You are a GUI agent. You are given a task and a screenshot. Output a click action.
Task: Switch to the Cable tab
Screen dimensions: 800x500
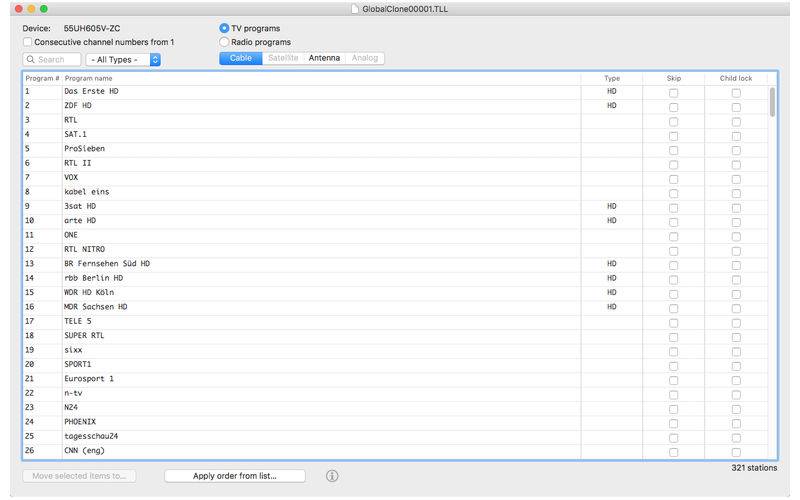pyautogui.click(x=240, y=58)
